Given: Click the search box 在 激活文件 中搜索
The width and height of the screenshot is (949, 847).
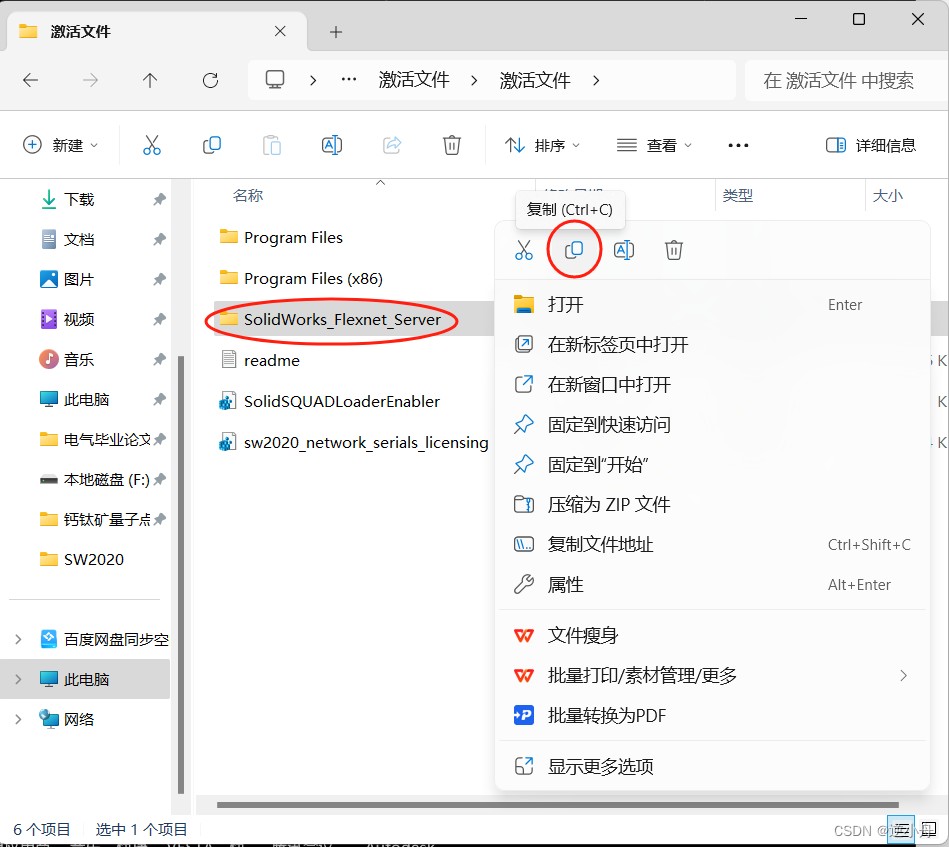Looking at the screenshot, I should (x=844, y=80).
